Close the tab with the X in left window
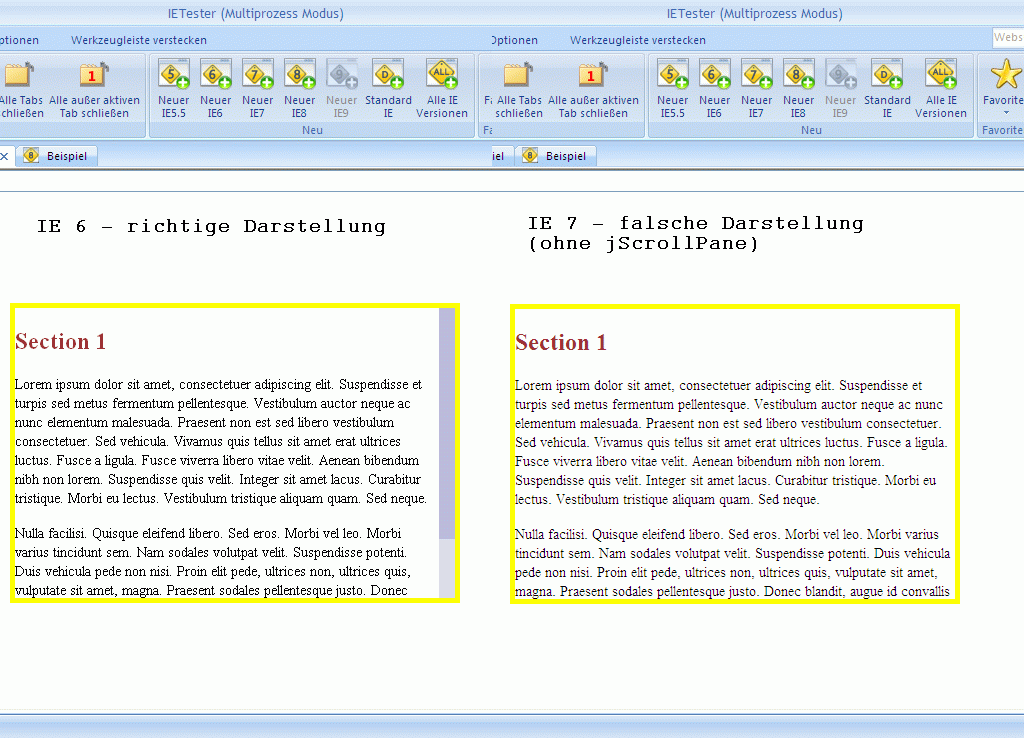This screenshot has height=738, width=1024. (5, 156)
